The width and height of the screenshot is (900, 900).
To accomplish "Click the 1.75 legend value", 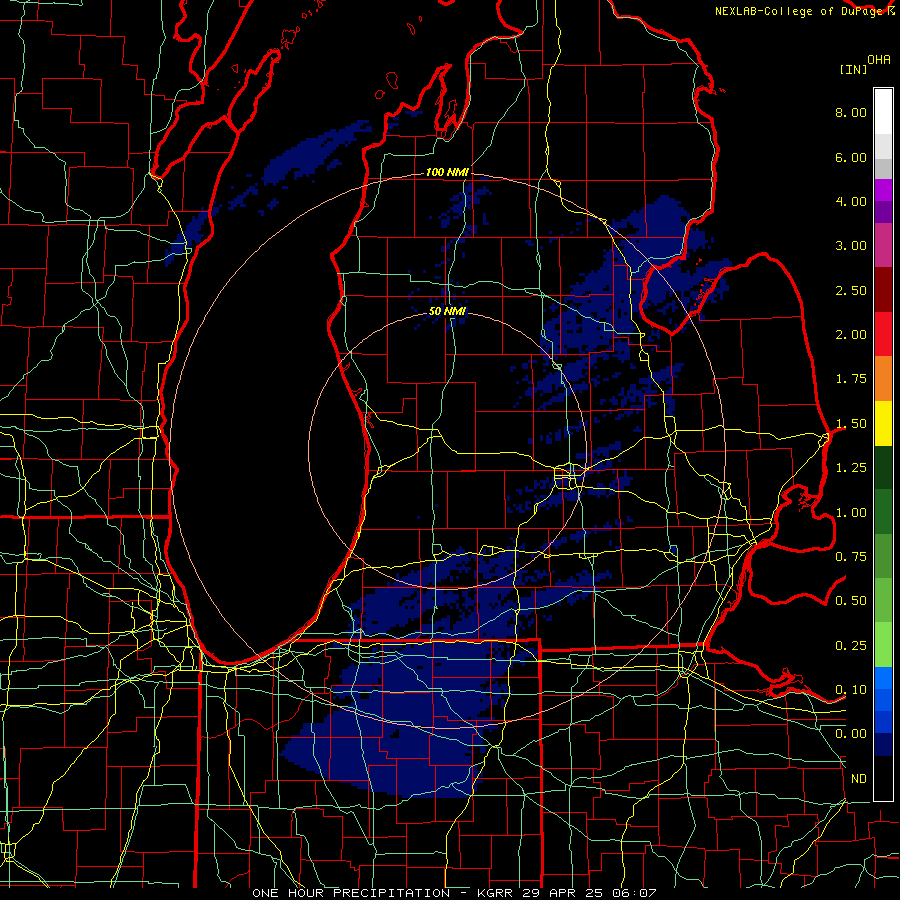I will pyautogui.click(x=851, y=379).
